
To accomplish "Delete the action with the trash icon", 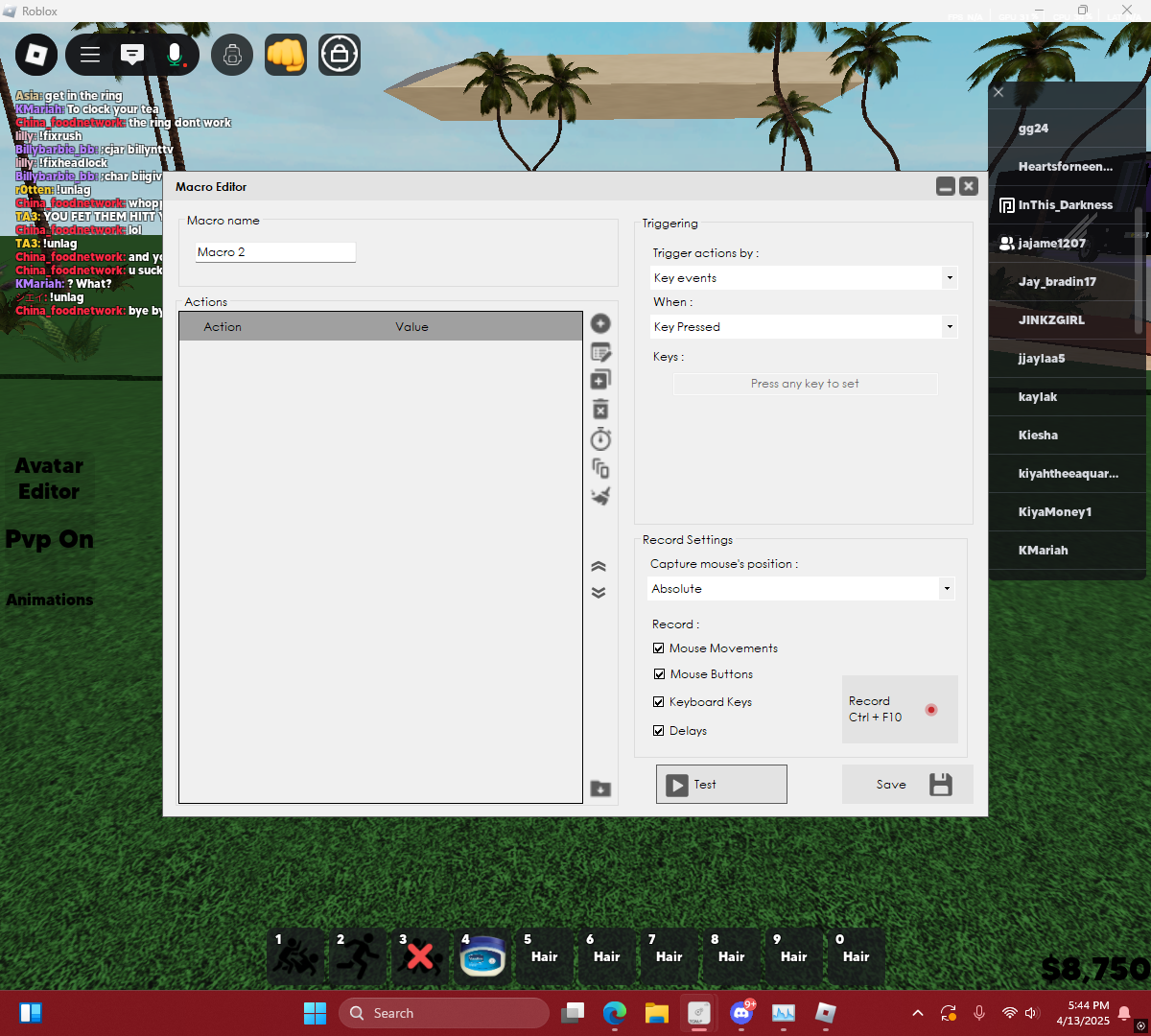I will pos(600,410).
